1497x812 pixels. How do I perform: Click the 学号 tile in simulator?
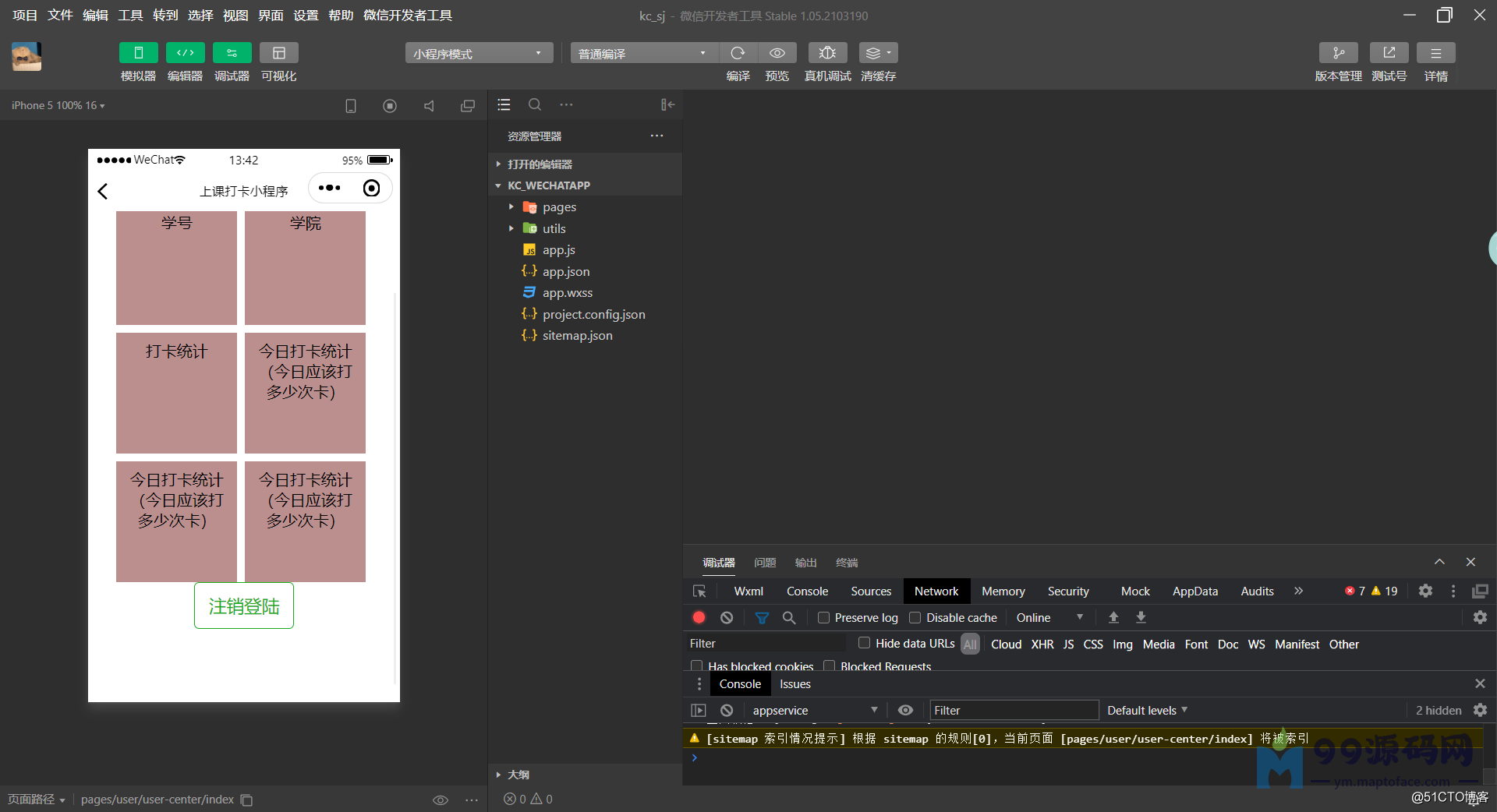176,267
